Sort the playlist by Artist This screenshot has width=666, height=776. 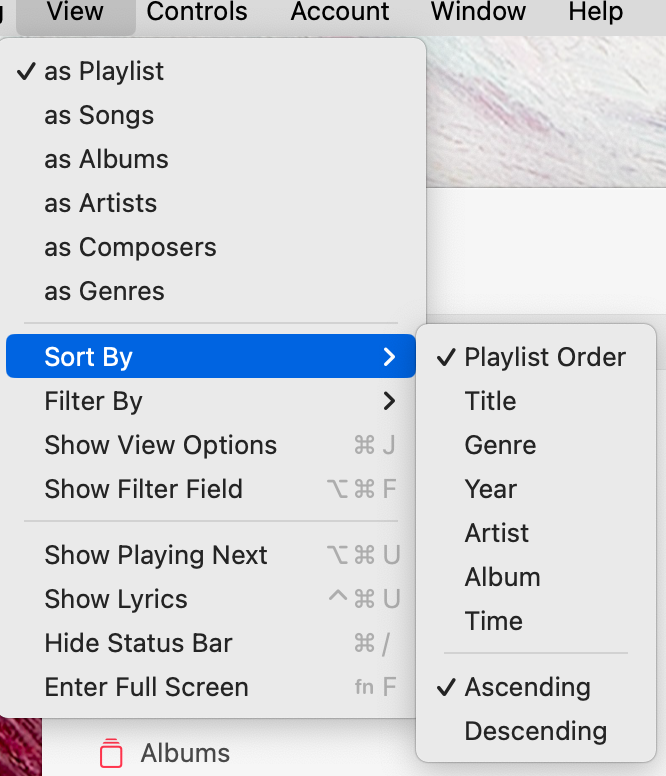pos(536,533)
